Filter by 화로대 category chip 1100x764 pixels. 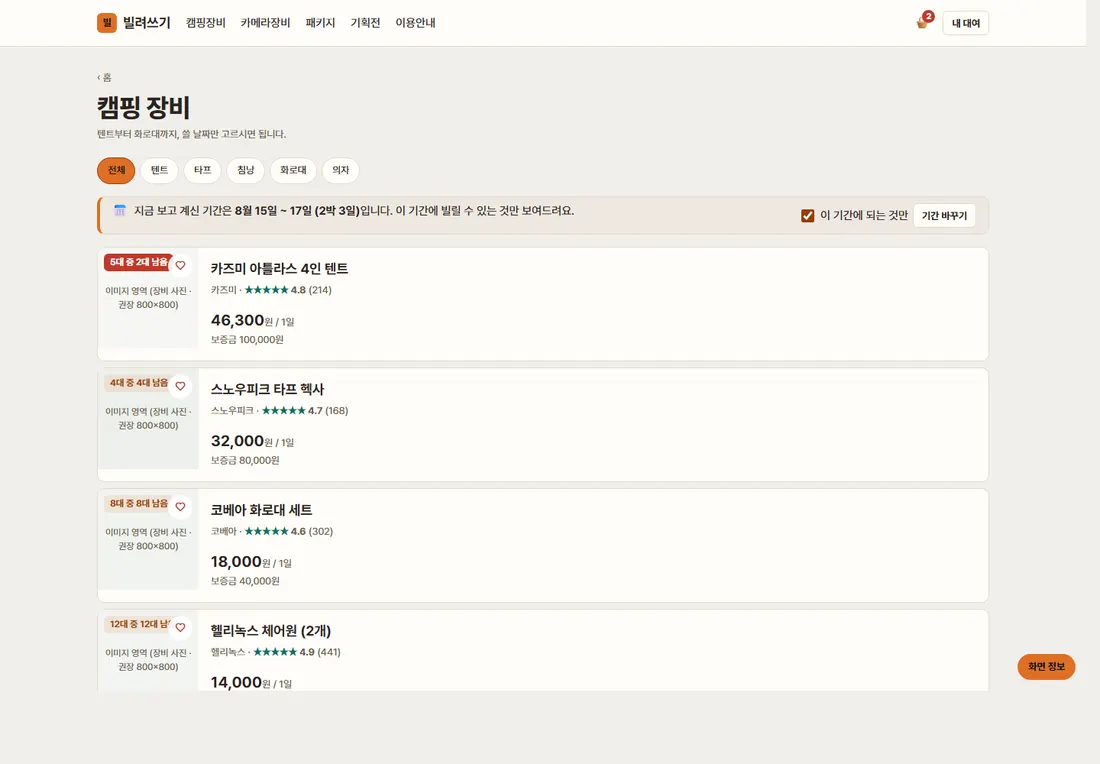tap(293, 170)
